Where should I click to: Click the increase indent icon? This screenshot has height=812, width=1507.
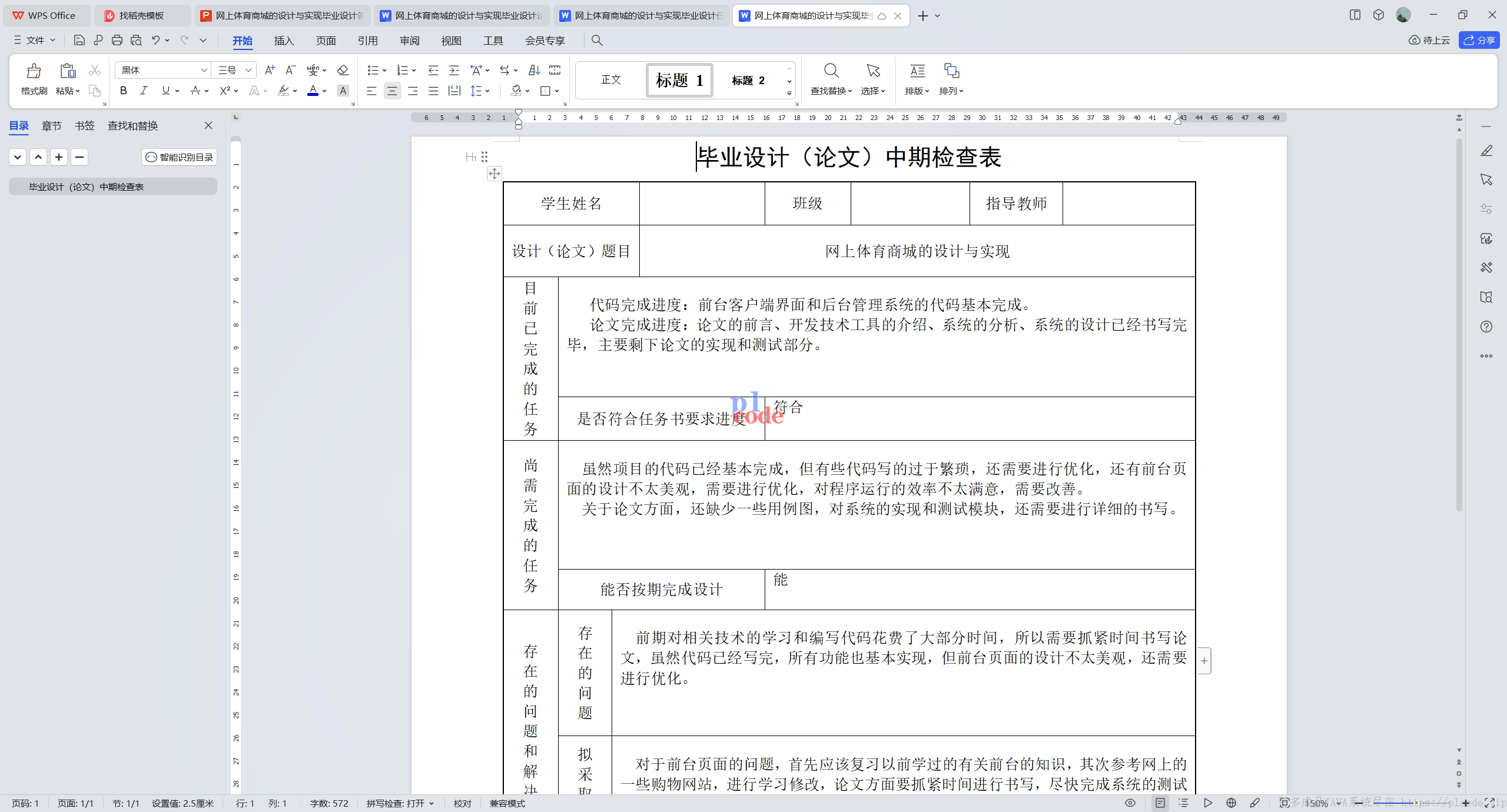[454, 70]
